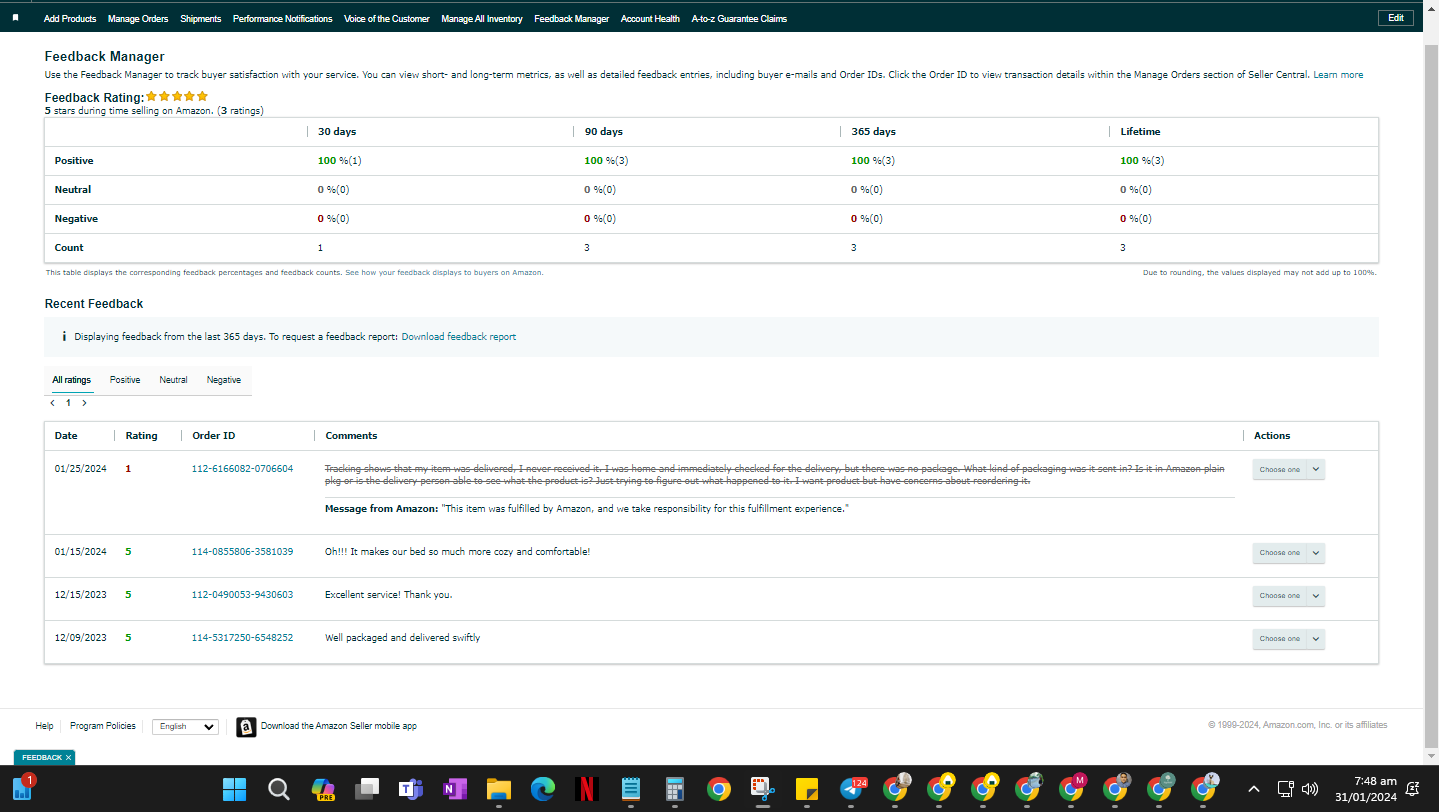Click the Learn more link
The image size is (1439, 812).
click(1338, 75)
